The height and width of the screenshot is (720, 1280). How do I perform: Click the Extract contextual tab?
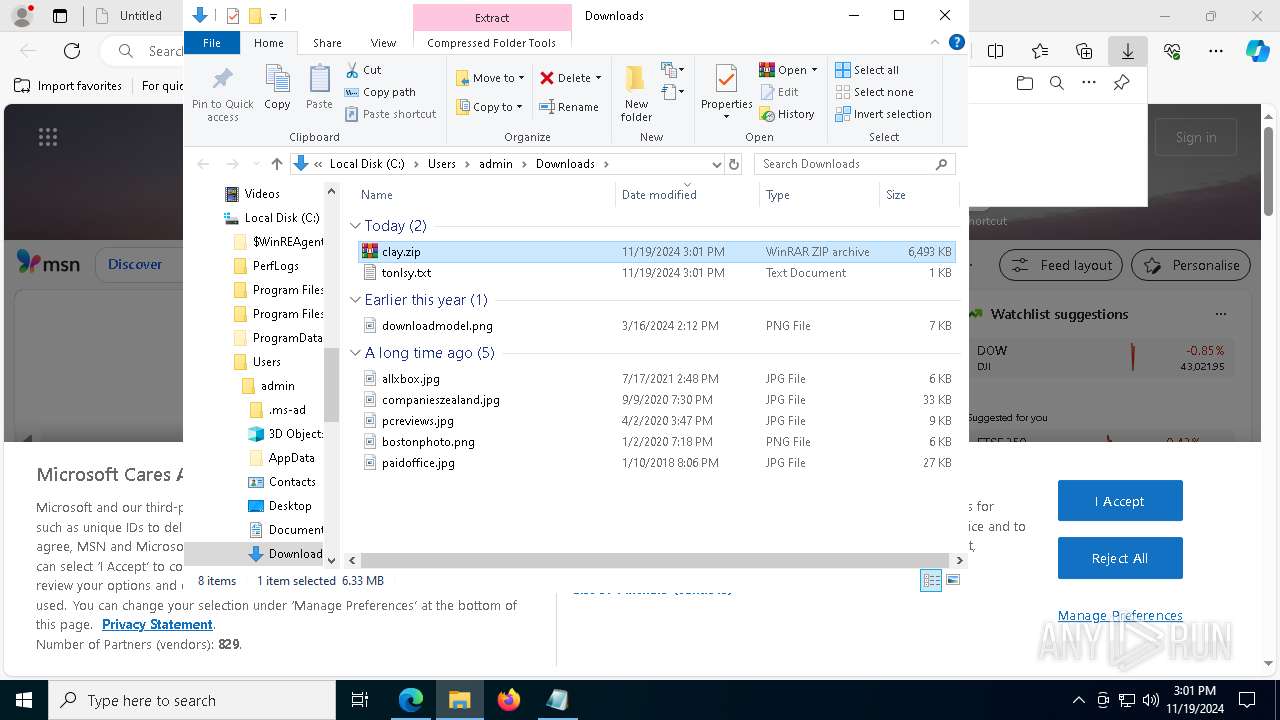[491, 17]
